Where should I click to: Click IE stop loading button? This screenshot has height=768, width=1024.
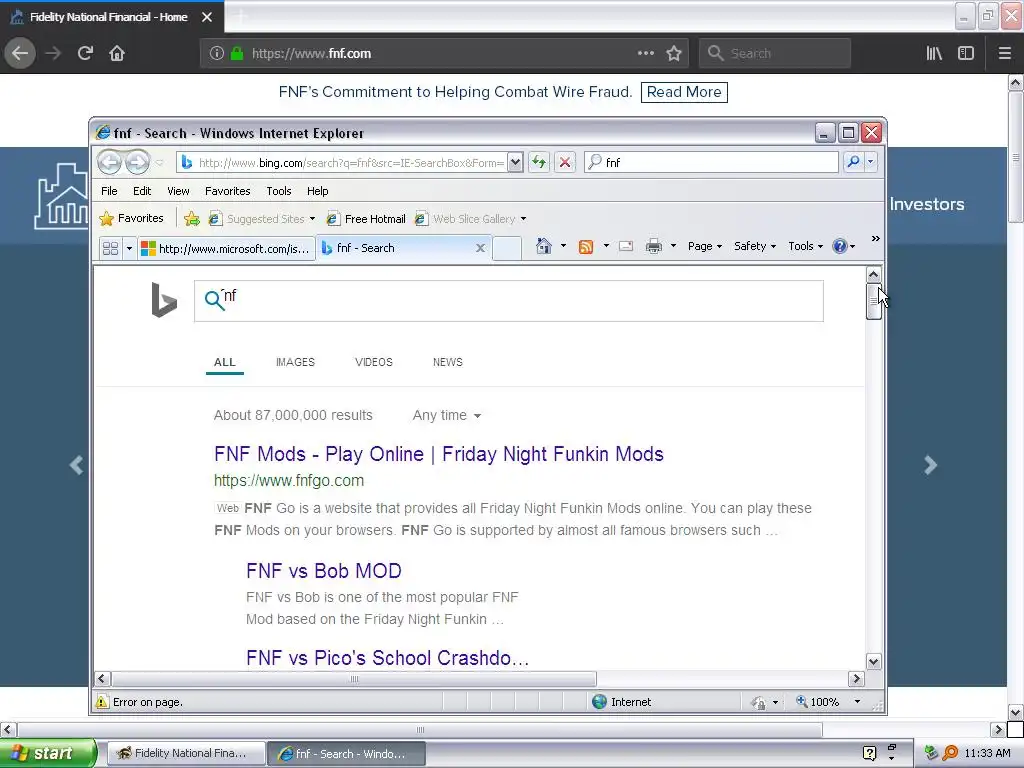[x=565, y=162]
